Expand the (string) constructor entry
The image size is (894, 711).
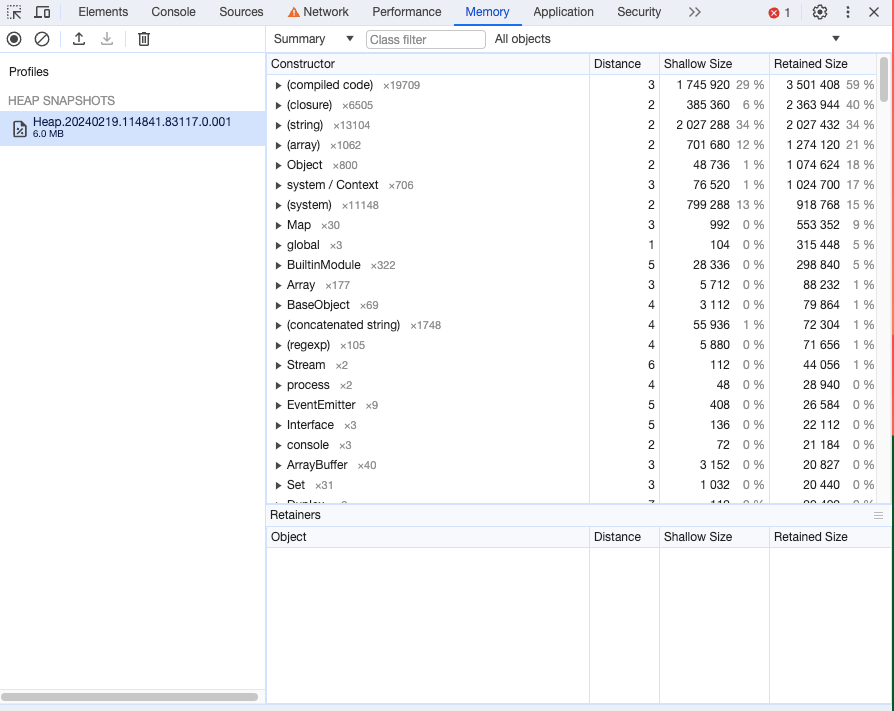click(x=280, y=125)
